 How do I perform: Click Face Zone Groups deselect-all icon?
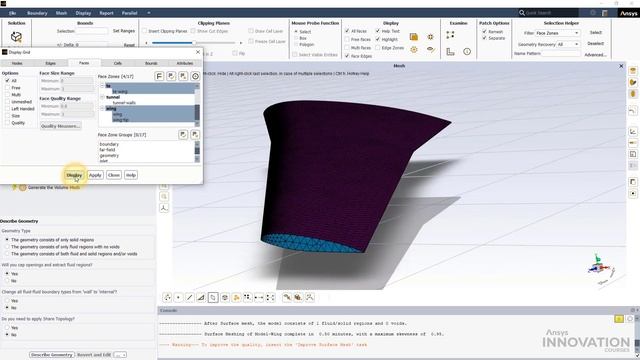click(195, 135)
